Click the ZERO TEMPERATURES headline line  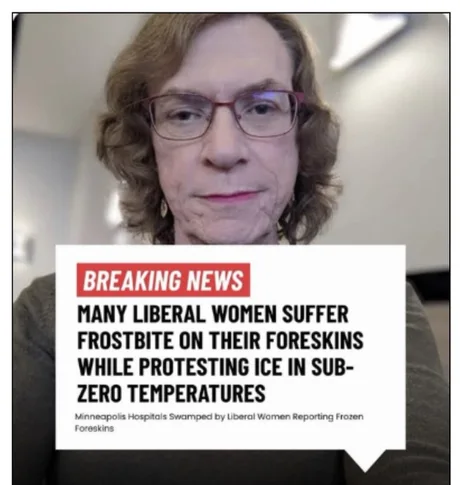(171, 393)
